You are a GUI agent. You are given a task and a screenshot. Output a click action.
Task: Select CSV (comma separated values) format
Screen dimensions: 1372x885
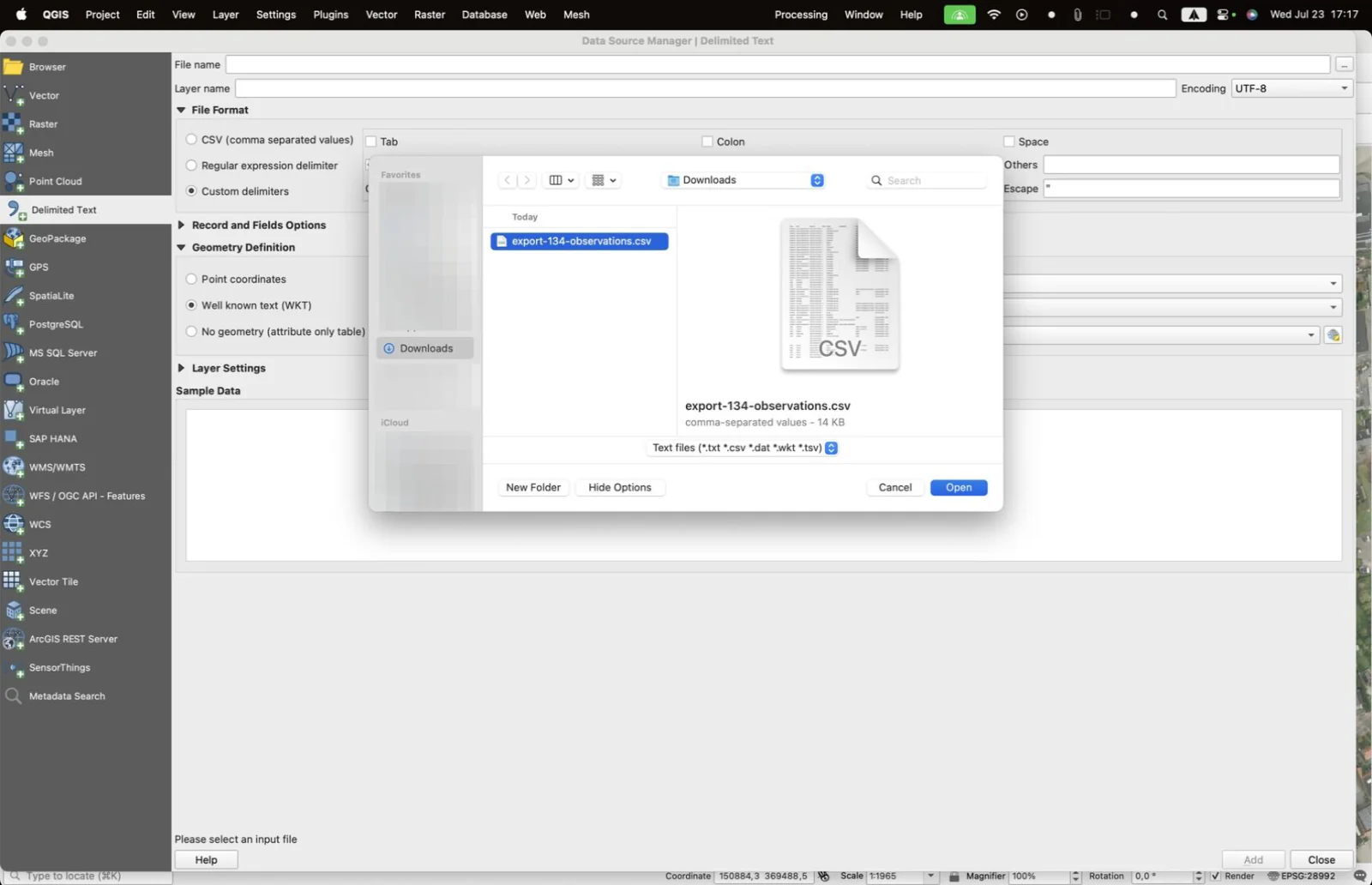tap(269, 140)
